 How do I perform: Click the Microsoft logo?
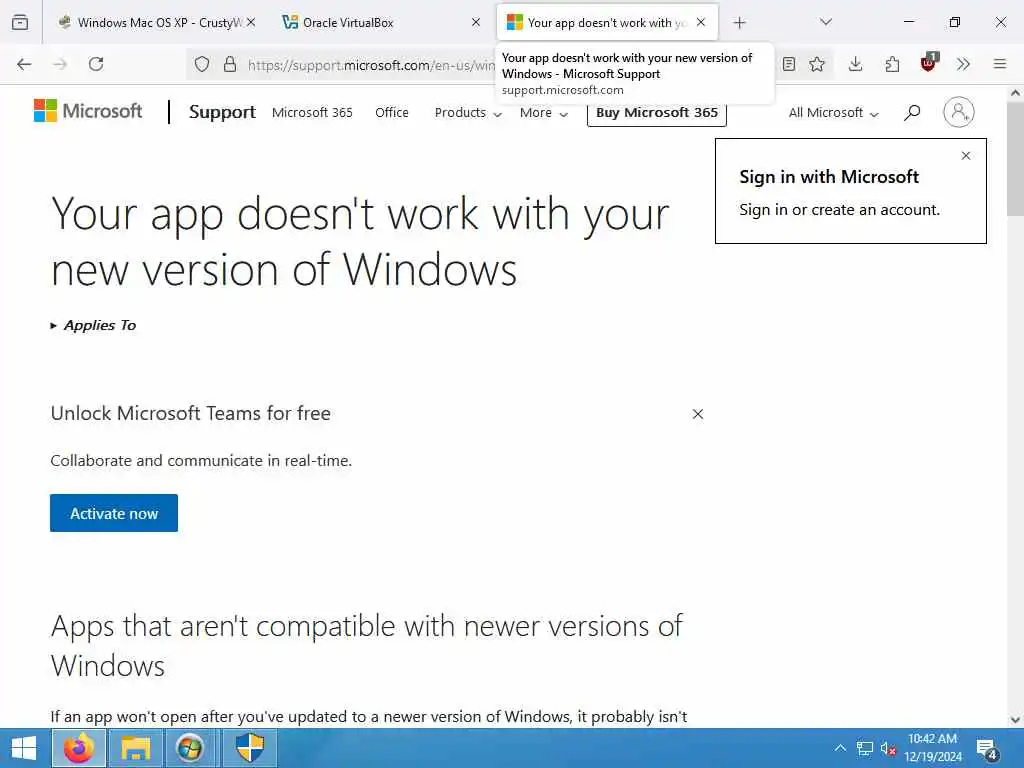[88, 111]
